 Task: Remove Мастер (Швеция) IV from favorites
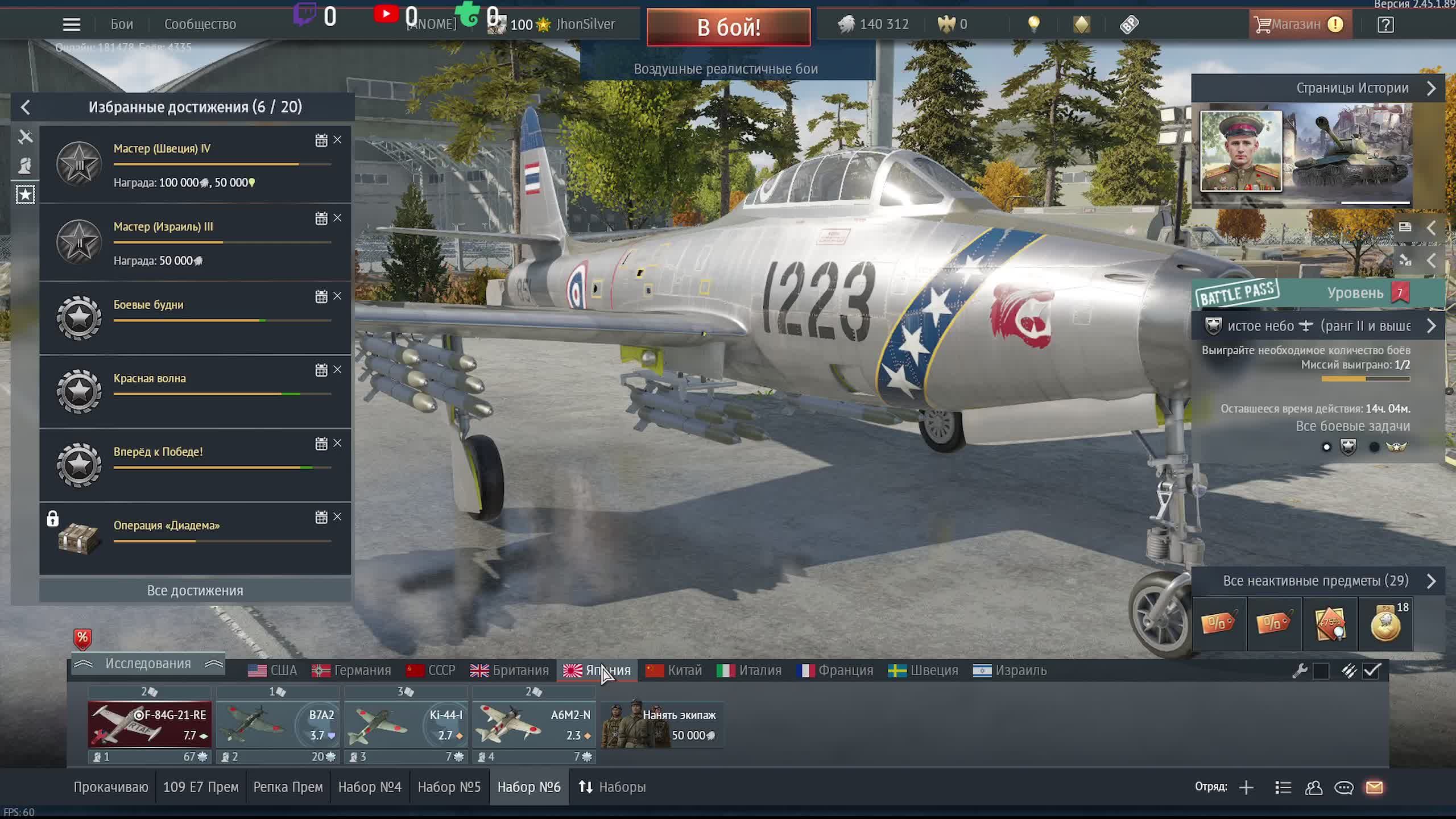coord(337,140)
